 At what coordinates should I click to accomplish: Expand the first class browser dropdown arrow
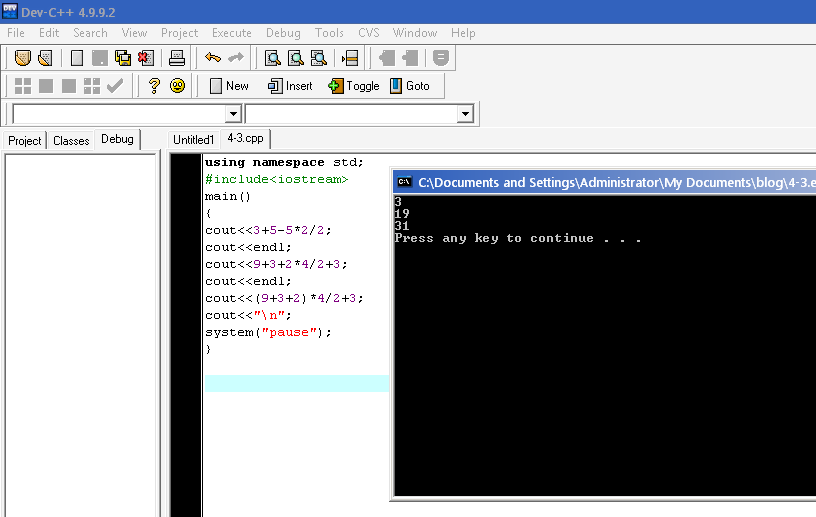point(233,114)
